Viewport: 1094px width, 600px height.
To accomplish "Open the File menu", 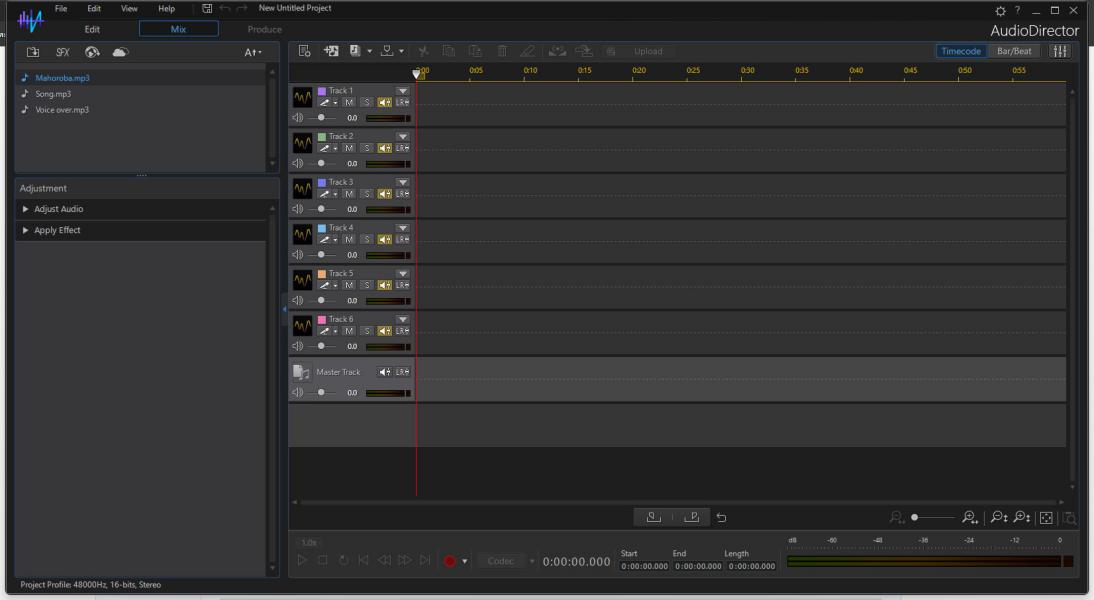I will [61, 8].
